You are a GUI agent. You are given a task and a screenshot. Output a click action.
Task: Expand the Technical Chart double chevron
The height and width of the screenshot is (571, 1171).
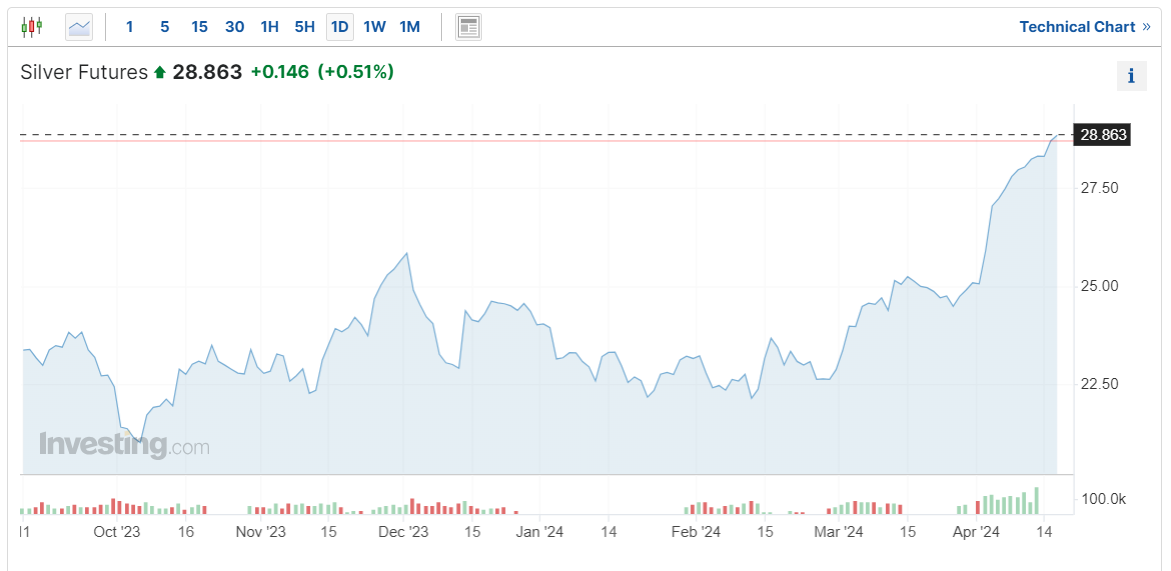click(x=1146, y=27)
